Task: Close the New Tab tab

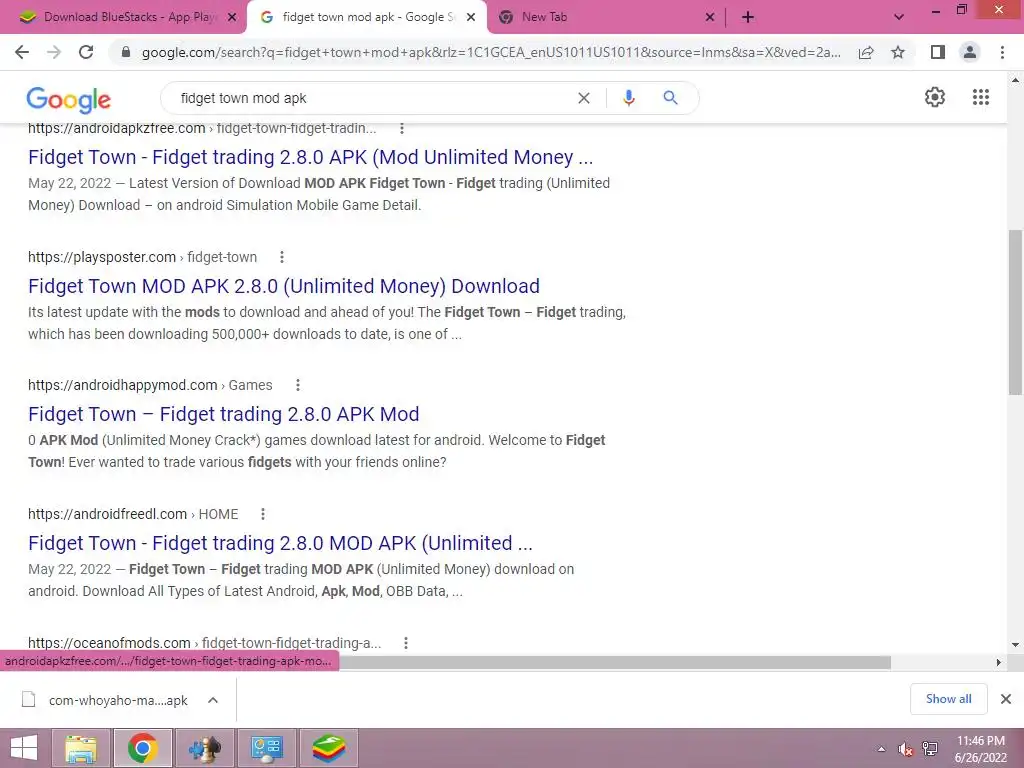Action: click(710, 18)
